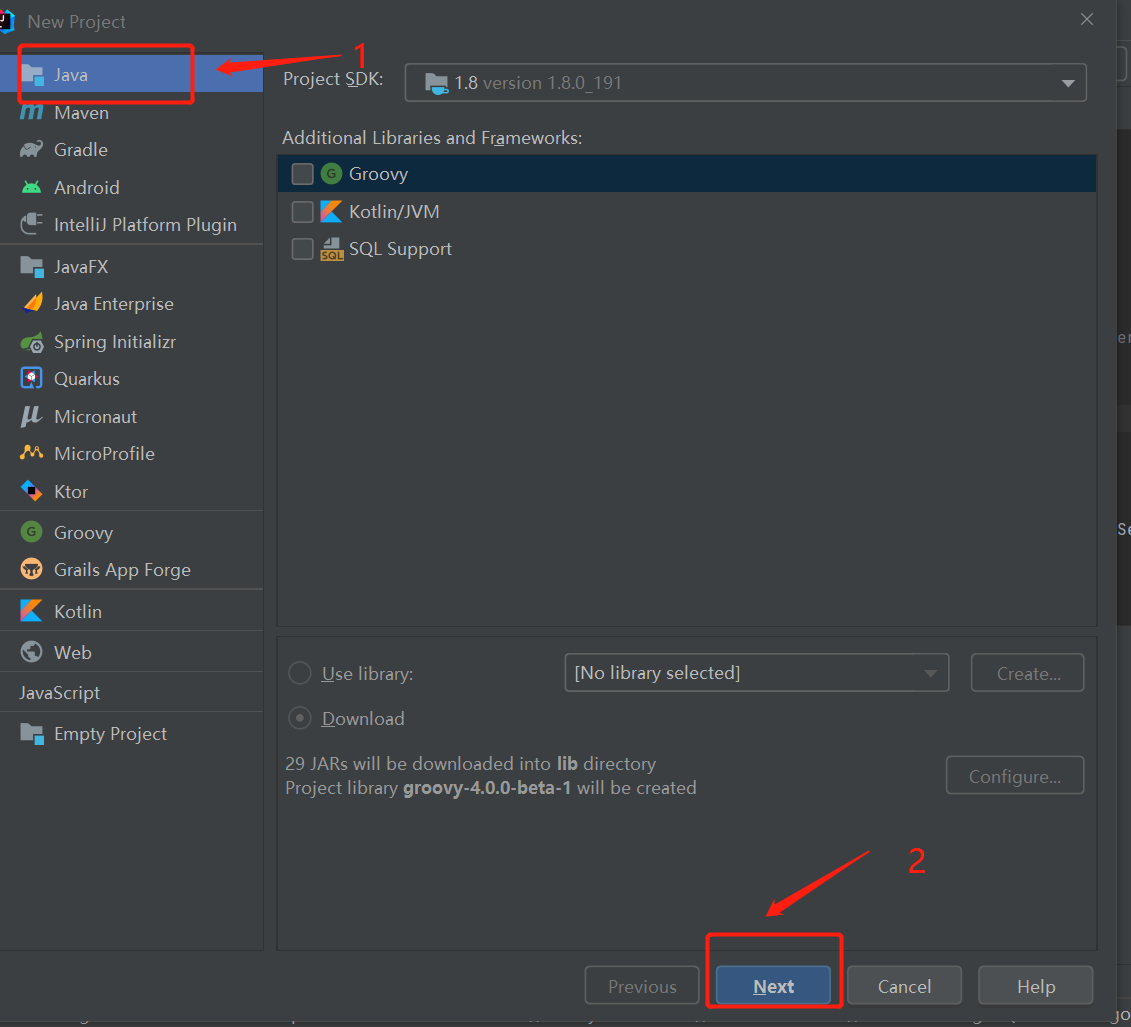Enable the Kotlin/JVM checkbox
Viewport: 1131px width, 1027px height.
pos(302,211)
